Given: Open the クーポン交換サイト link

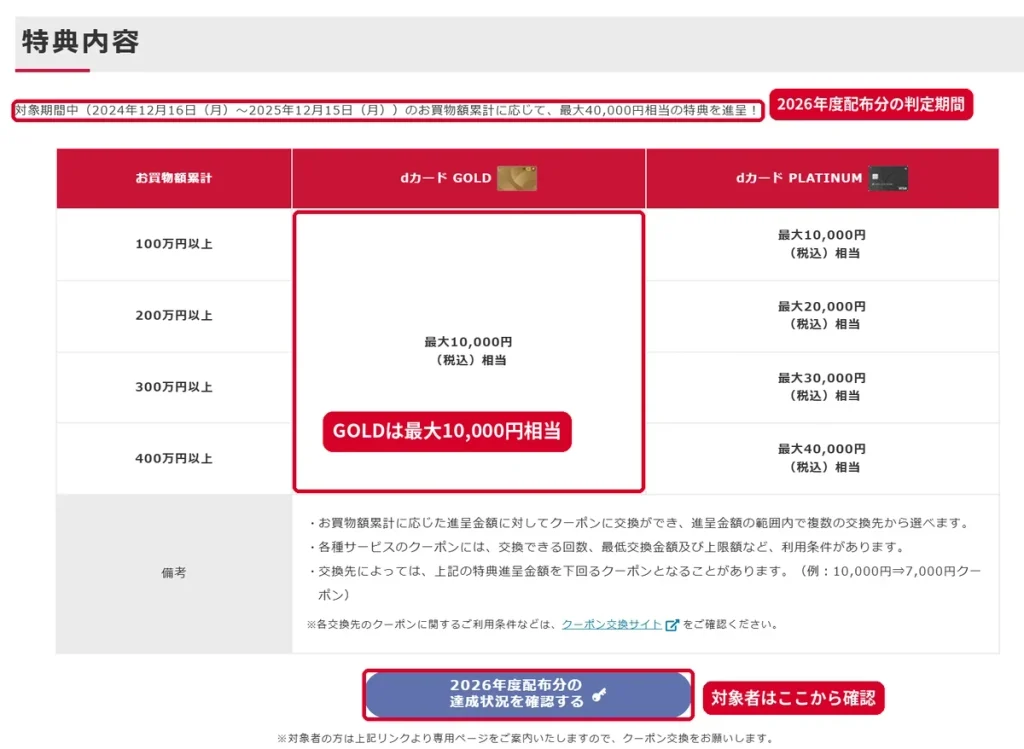Looking at the screenshot, I should coord(612,624).
